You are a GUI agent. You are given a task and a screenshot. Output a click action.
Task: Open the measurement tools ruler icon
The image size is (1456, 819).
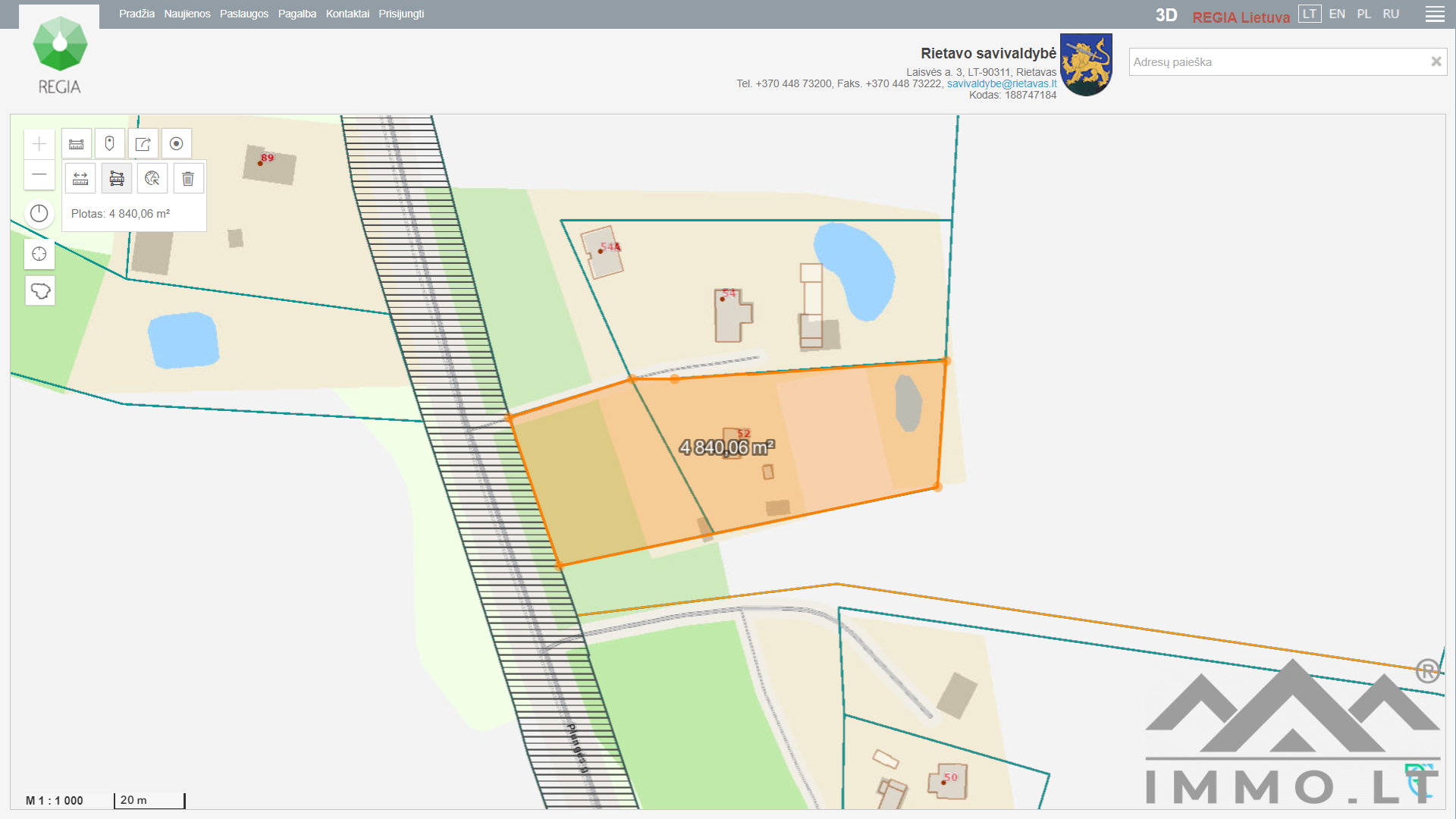pos(77,144)
